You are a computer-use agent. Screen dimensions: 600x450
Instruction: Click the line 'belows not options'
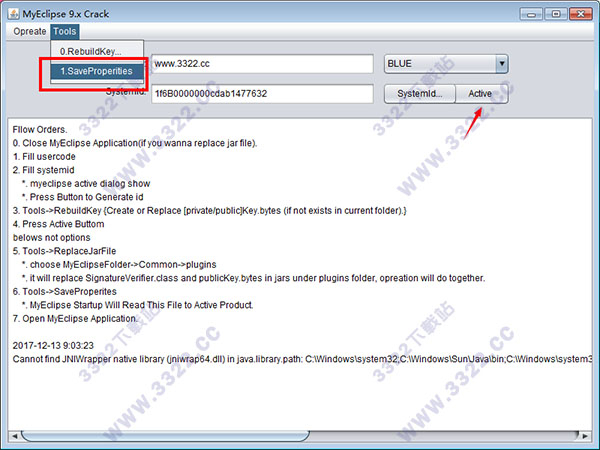coord(52,238)
